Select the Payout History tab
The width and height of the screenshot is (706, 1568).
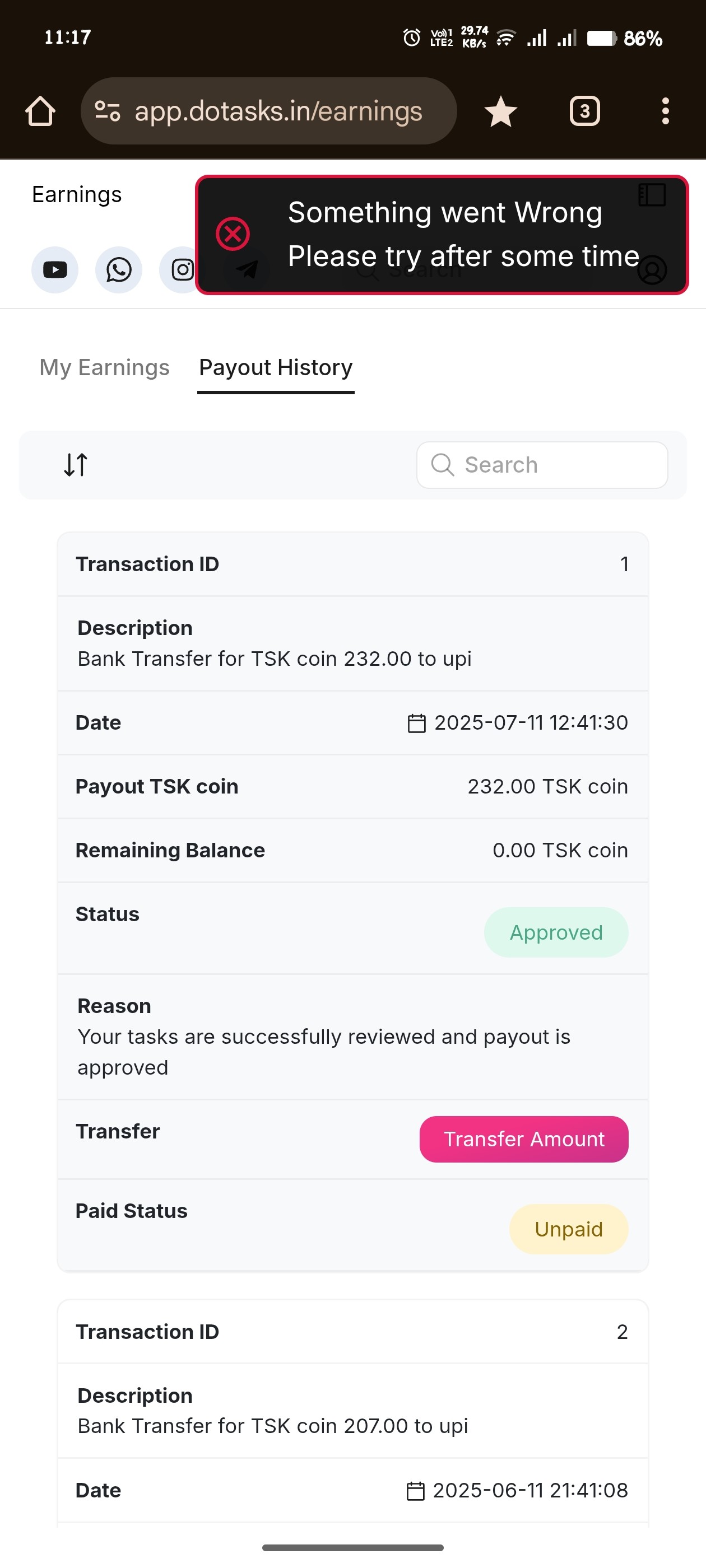[276, 368]
